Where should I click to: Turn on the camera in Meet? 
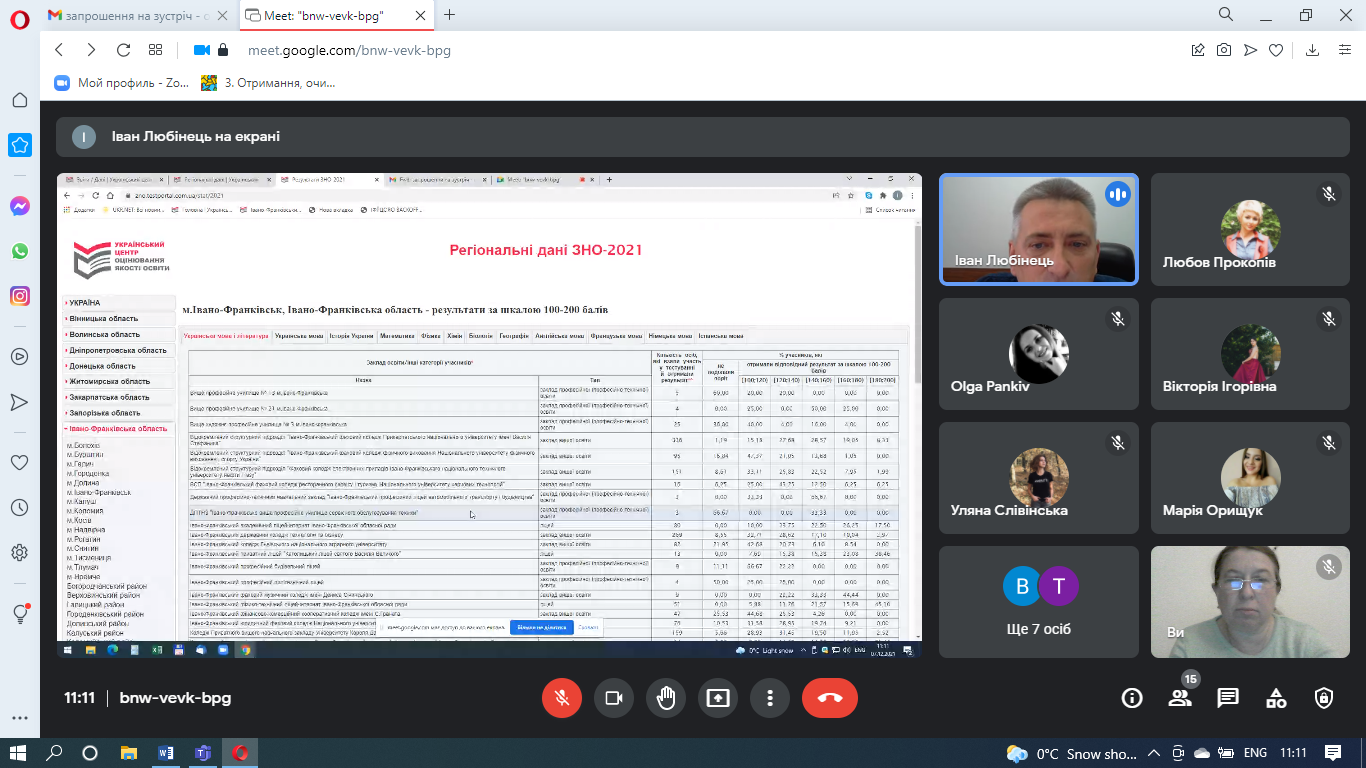point(614,698)
